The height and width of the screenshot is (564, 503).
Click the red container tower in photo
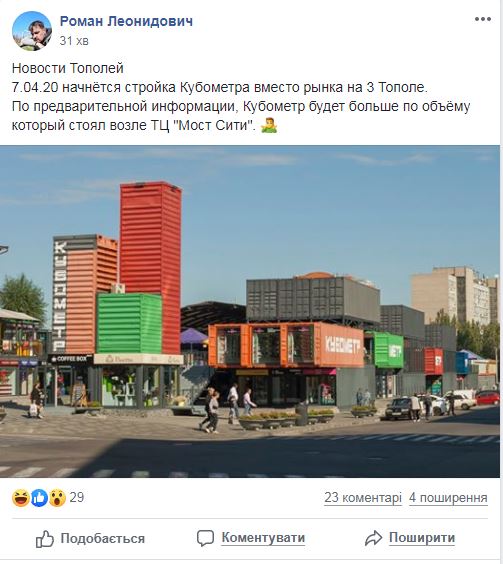pyautogui.click(x=150, y=268)
